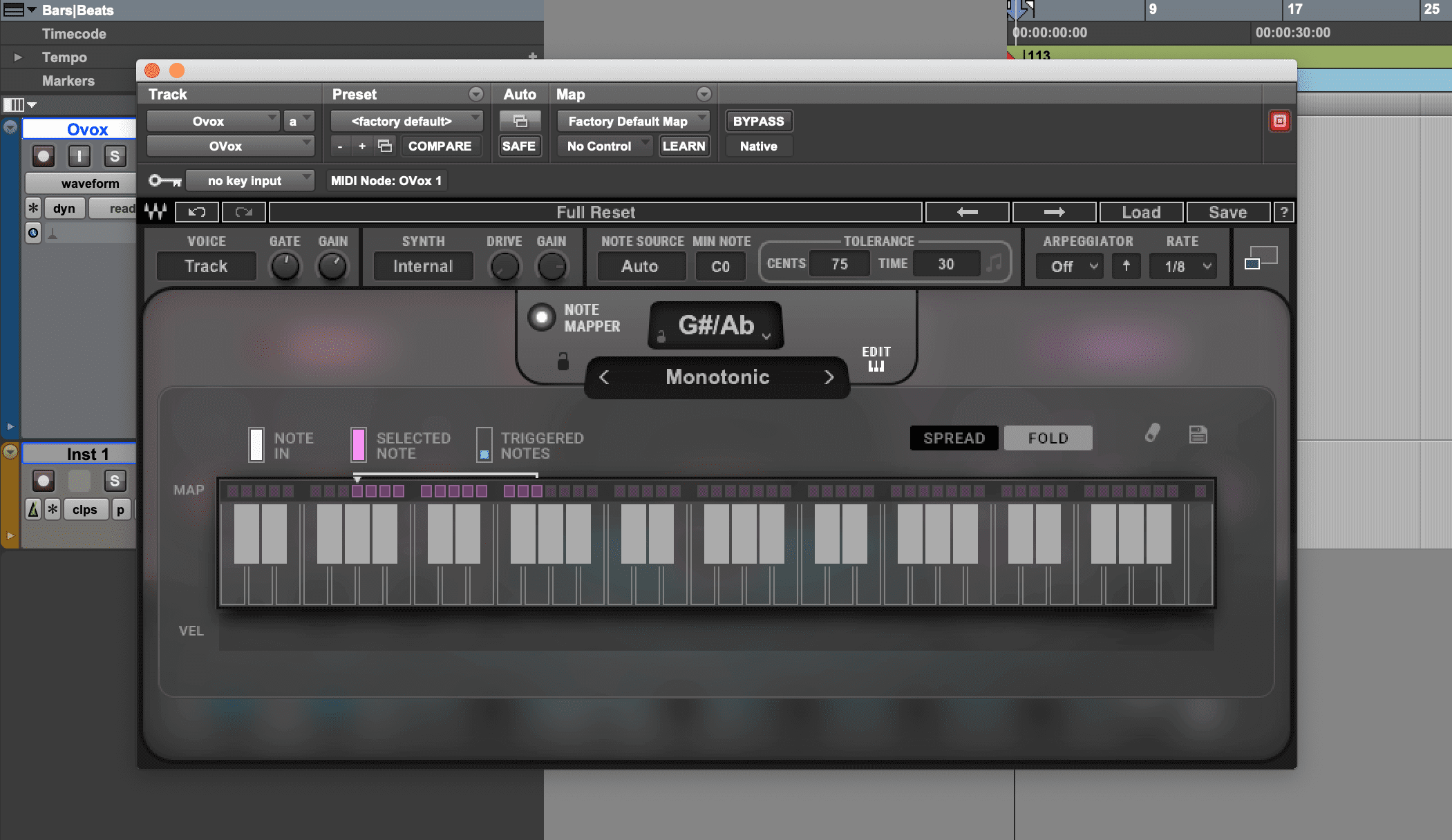Open the Ovox track selector dropdown
This screenshot has height=840, width=1452.
(213, 121)
